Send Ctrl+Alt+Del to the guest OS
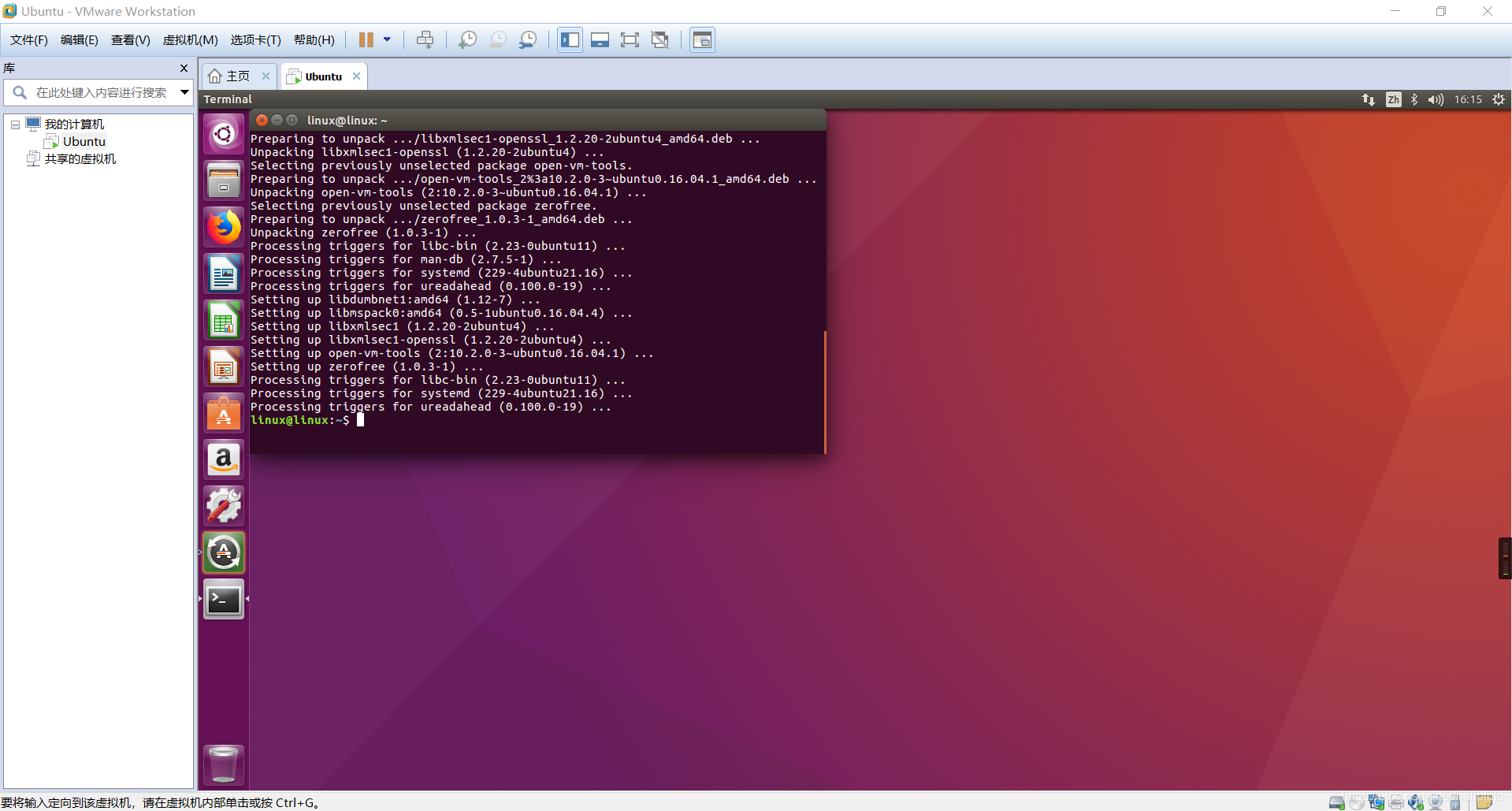This screenshot has width=1512, height=811. [x=425, y=39]
